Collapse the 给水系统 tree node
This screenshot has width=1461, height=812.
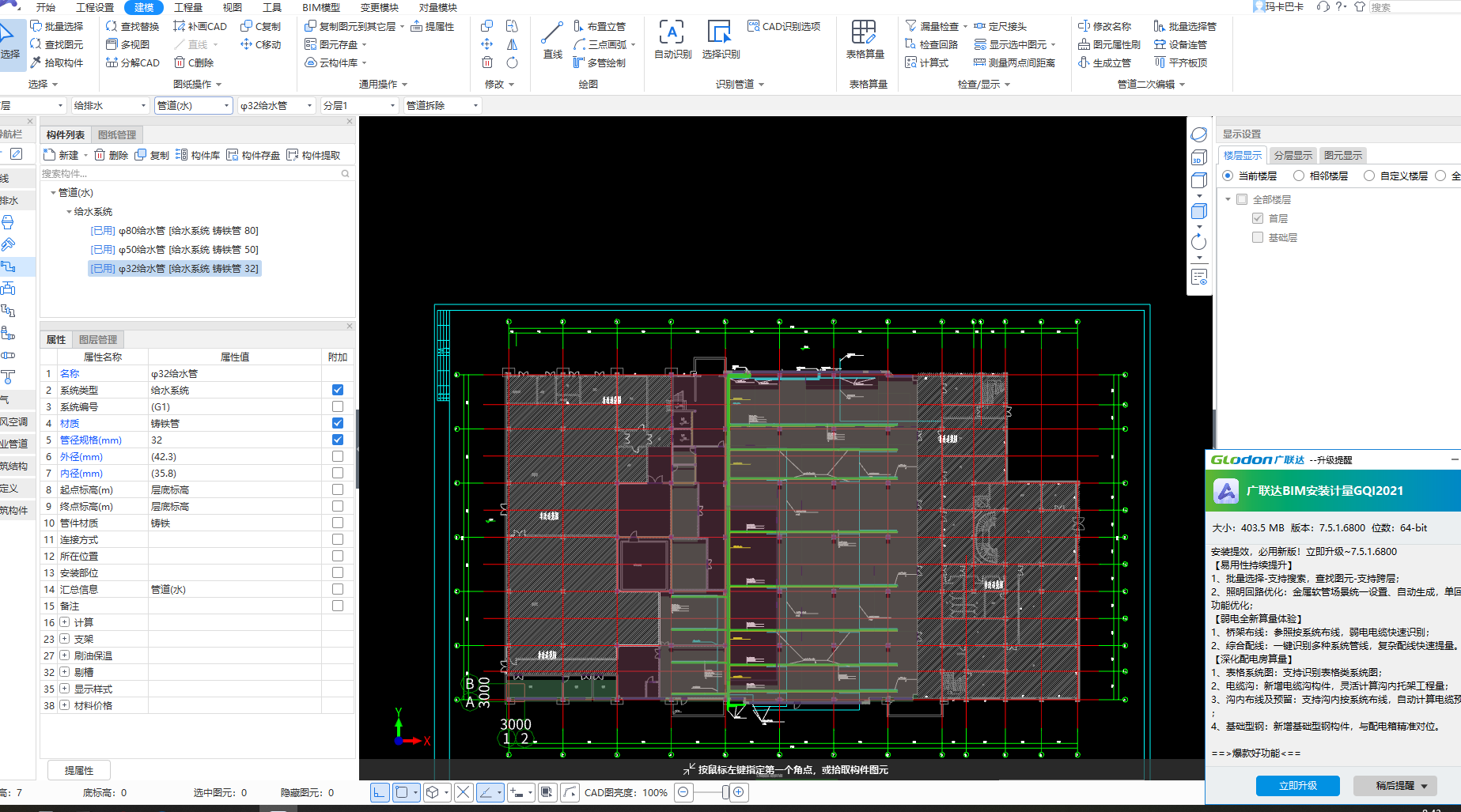point(69,212)
